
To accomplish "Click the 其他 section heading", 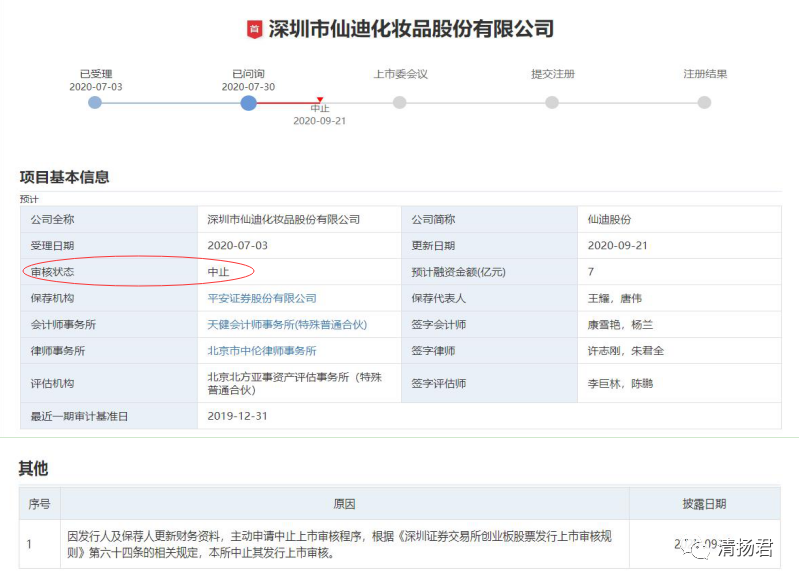I will [33, 468].
